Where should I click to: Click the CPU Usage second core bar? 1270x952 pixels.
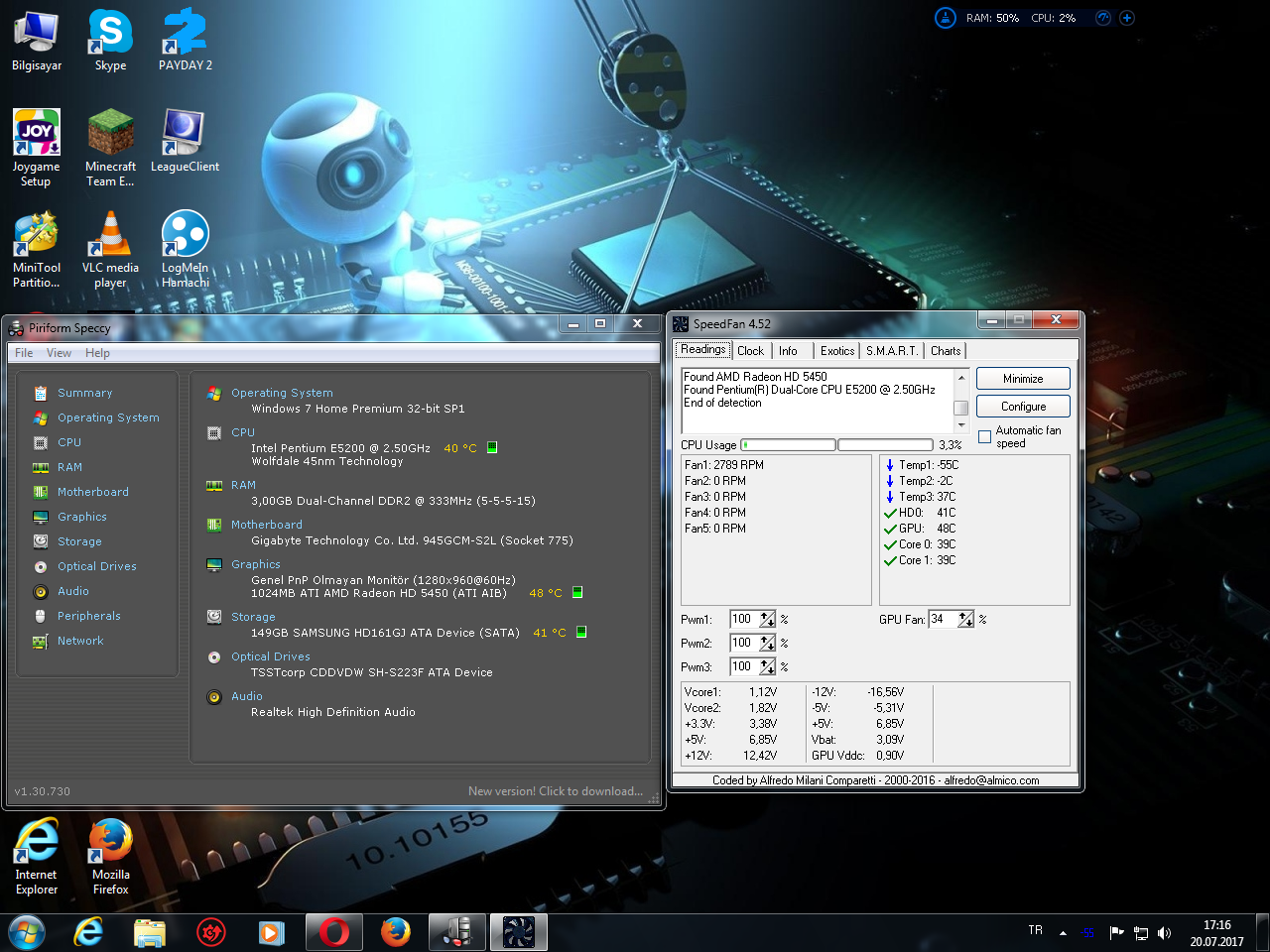(885, 445)
